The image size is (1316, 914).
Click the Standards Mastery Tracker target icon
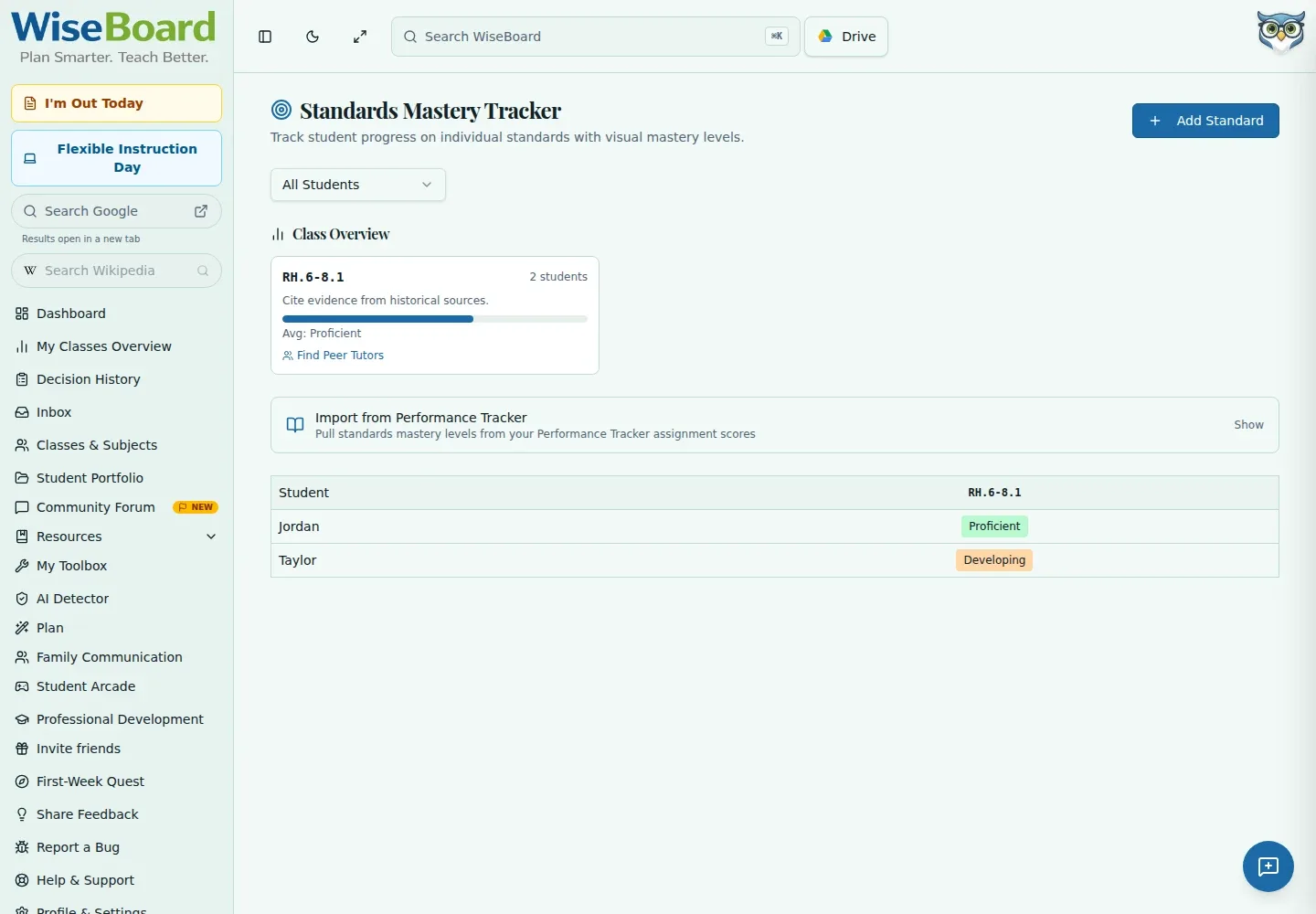281,111
